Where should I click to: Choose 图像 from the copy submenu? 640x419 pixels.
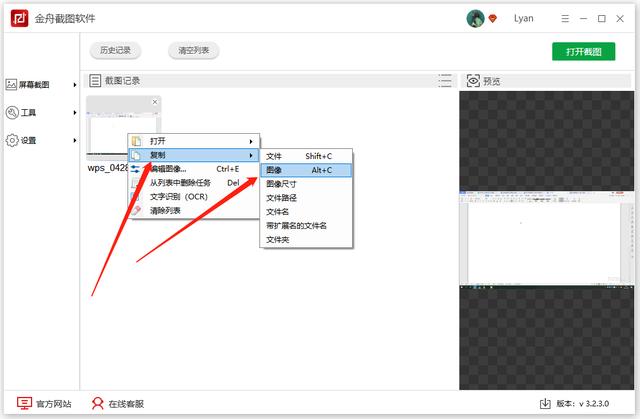(306, 170)
